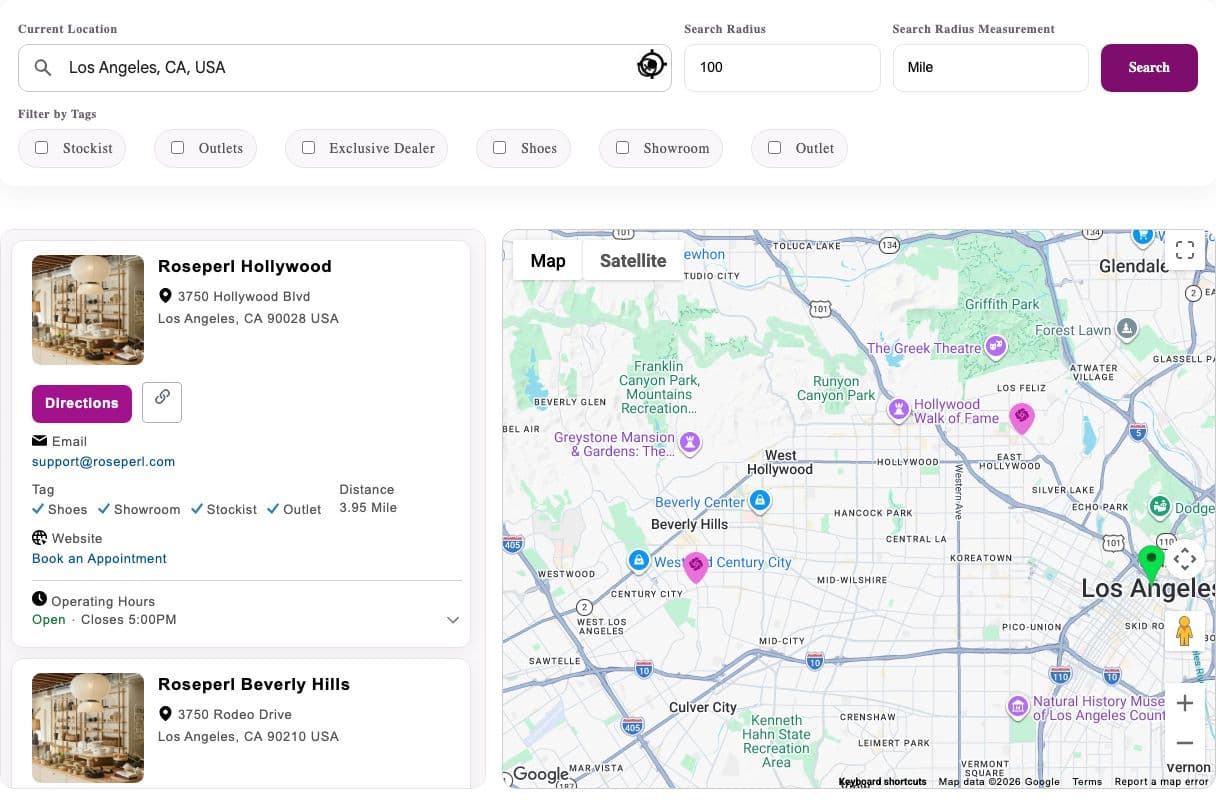
Task: Select the Map view tab
Action: pyautogui.click(x=548, y=260)
